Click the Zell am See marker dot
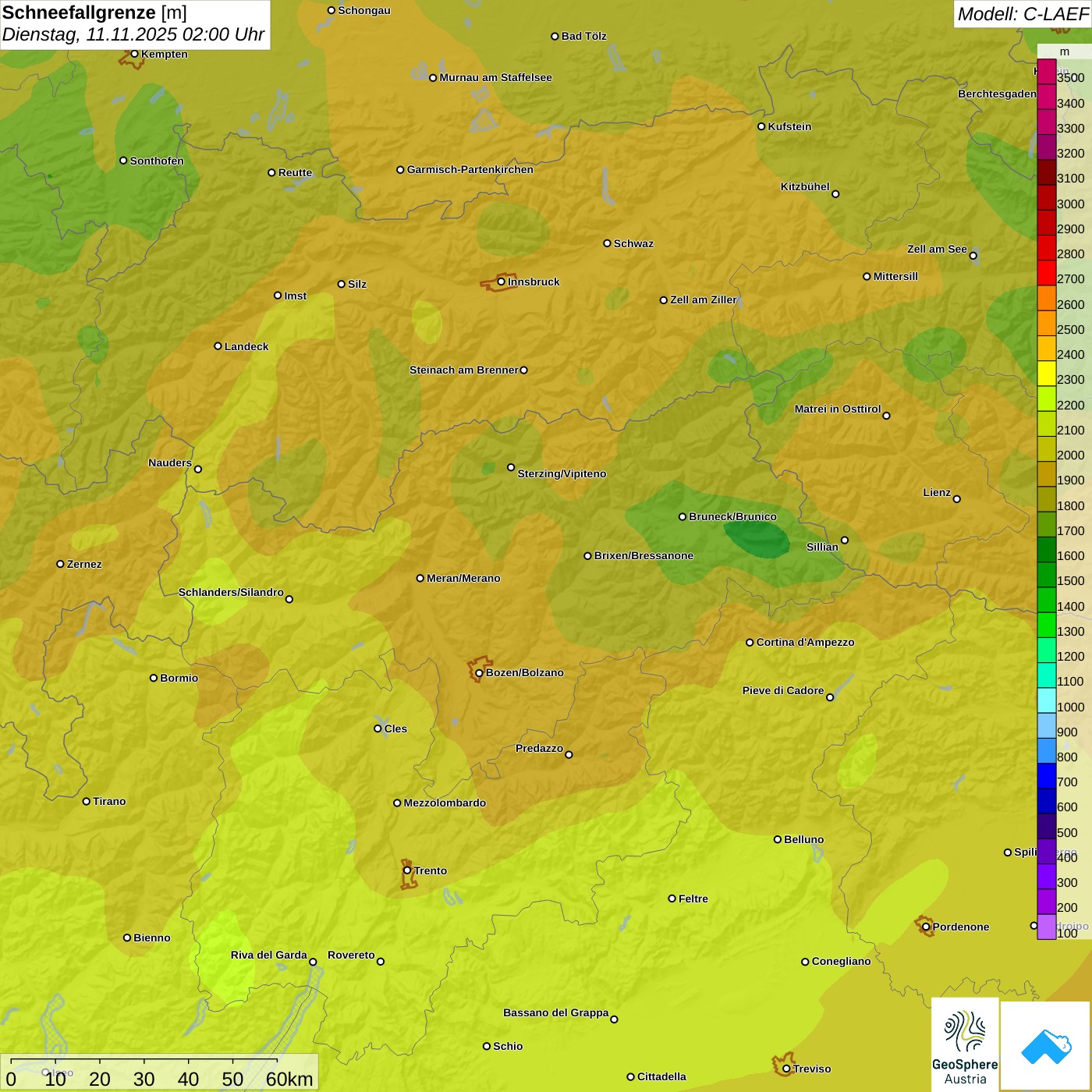Image resolution: width=1092 pixels, height=1092 pixels. point(973,256)
